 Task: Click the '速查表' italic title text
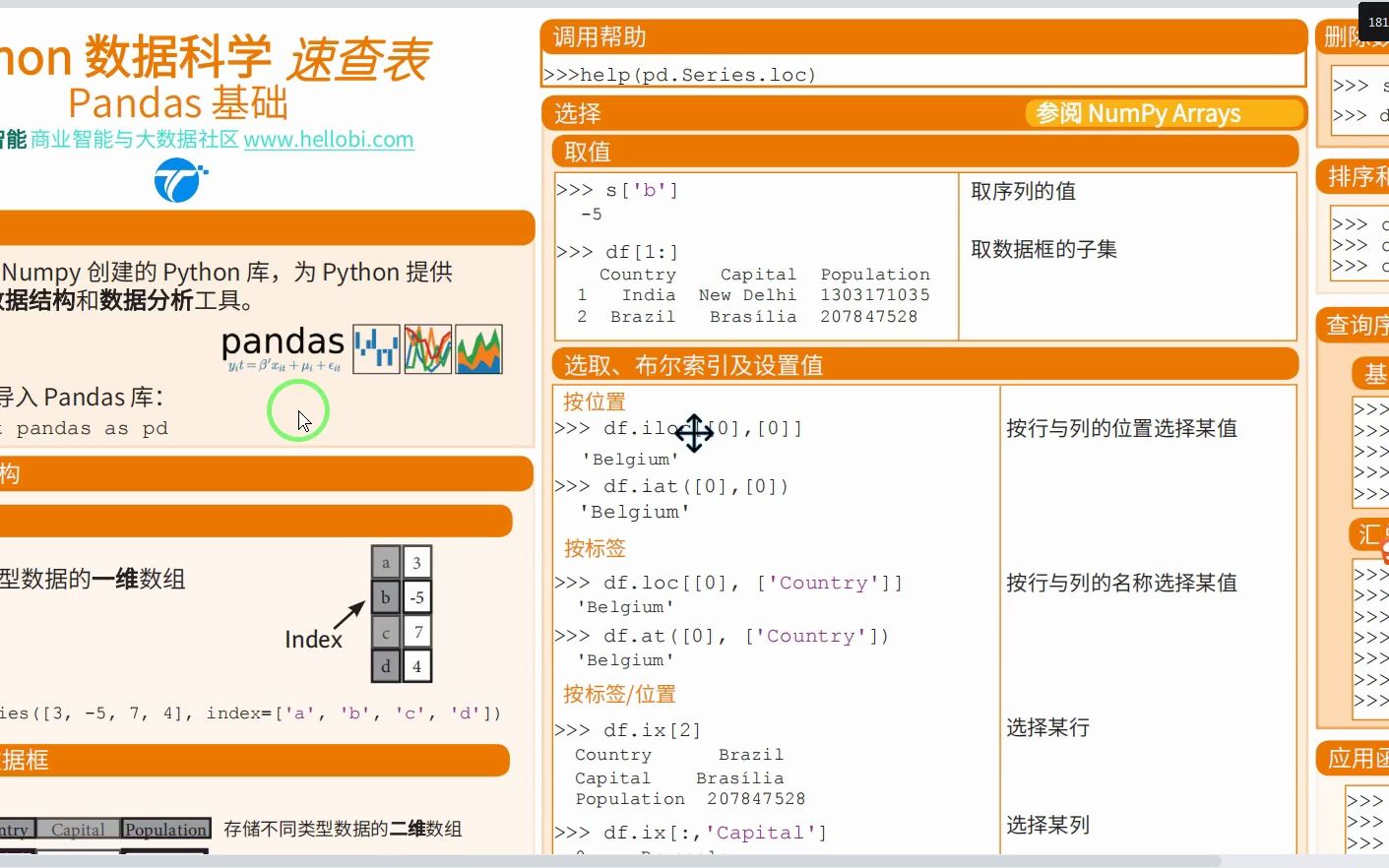click(x=357, y=59)
